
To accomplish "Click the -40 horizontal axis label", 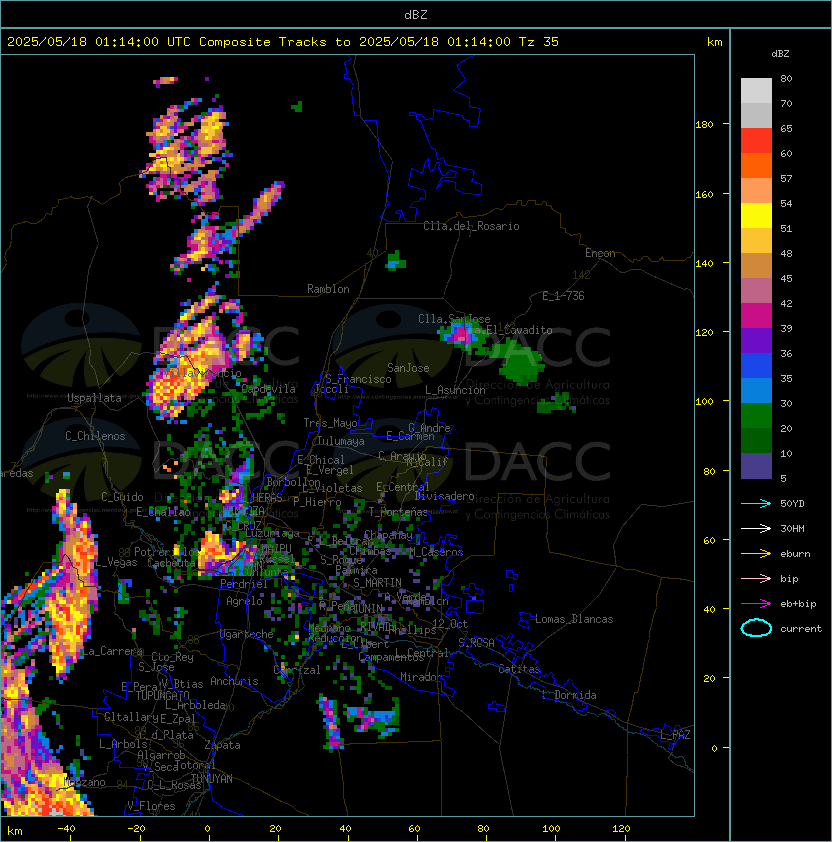I will click(x=66, y=828).
